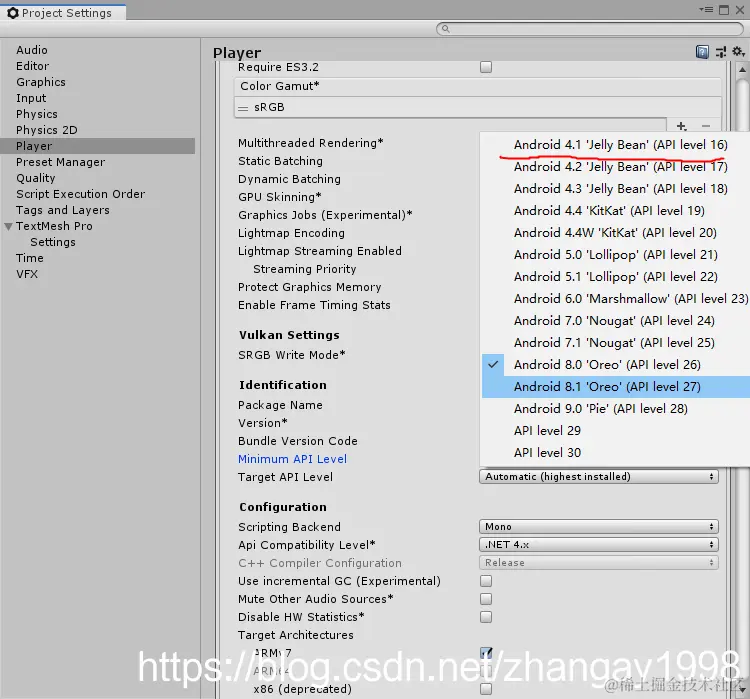Open the window tab options menu icon
The height and width of the screenshot is (699, 750).
(706, 10)
